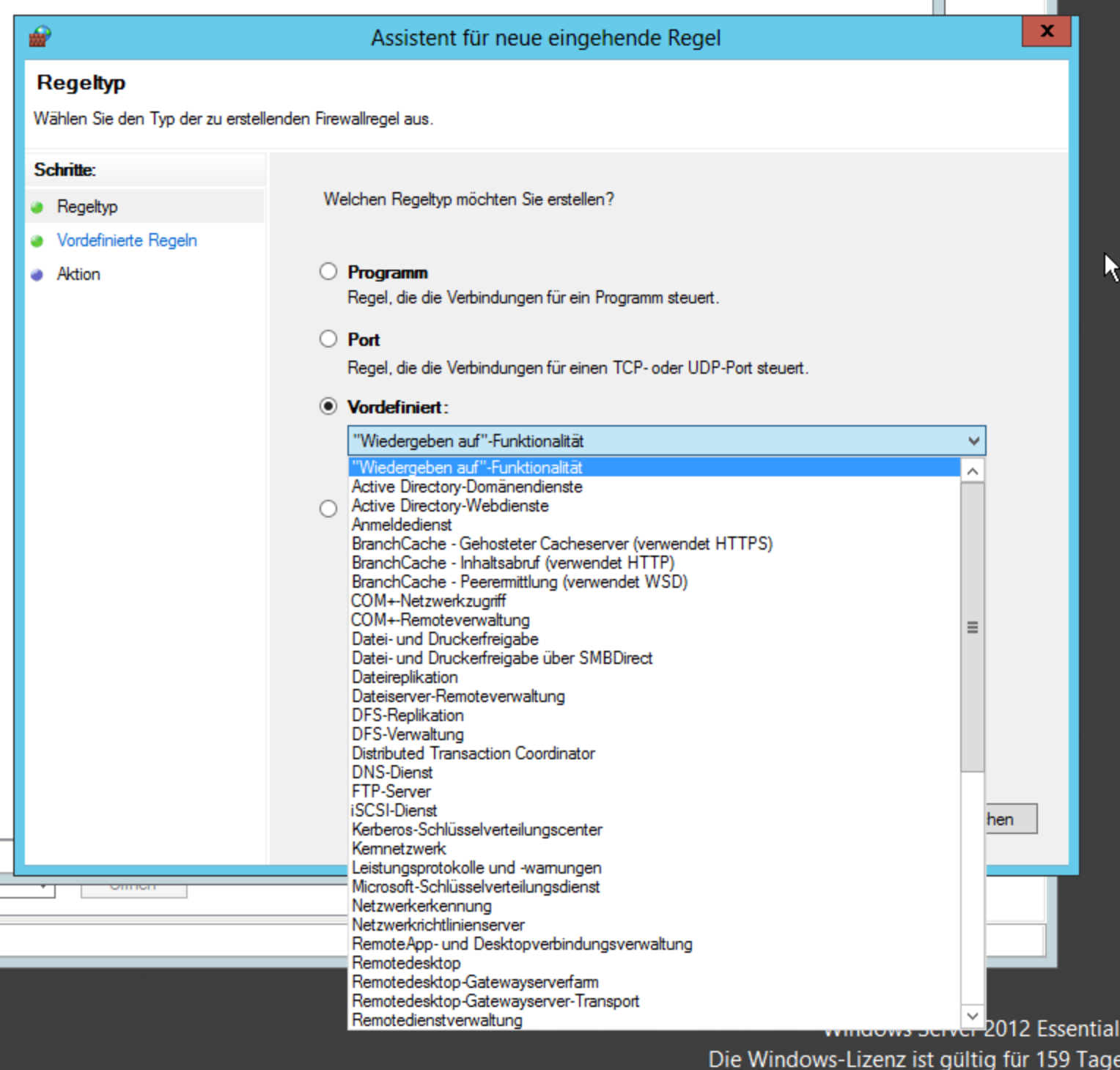Pick the FTP-Server entry in the list
The width and height of the screenshot is (1120, 1070).
pos(391,792)
